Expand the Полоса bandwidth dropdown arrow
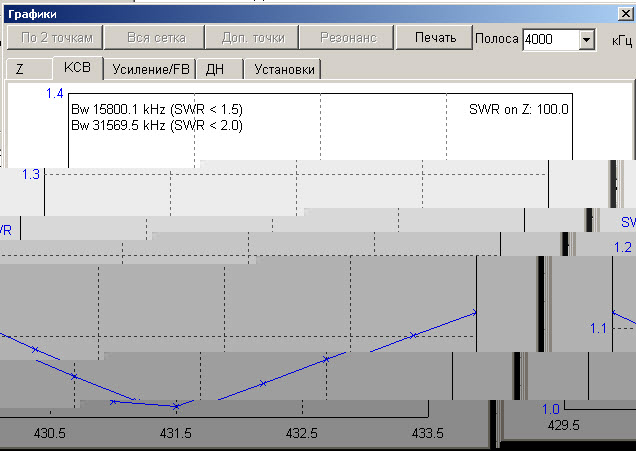Image resolution: width=636 pixels, height=451 pixels. pos(586,40)
